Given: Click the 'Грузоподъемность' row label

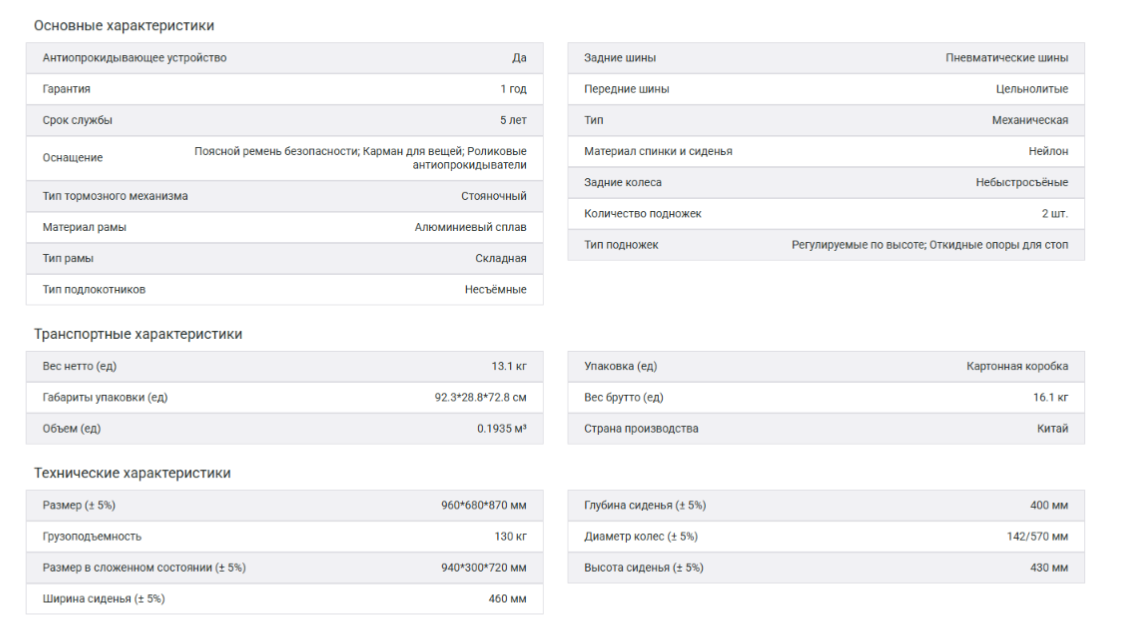Looking at the screenshot, I should click(92, 537).
